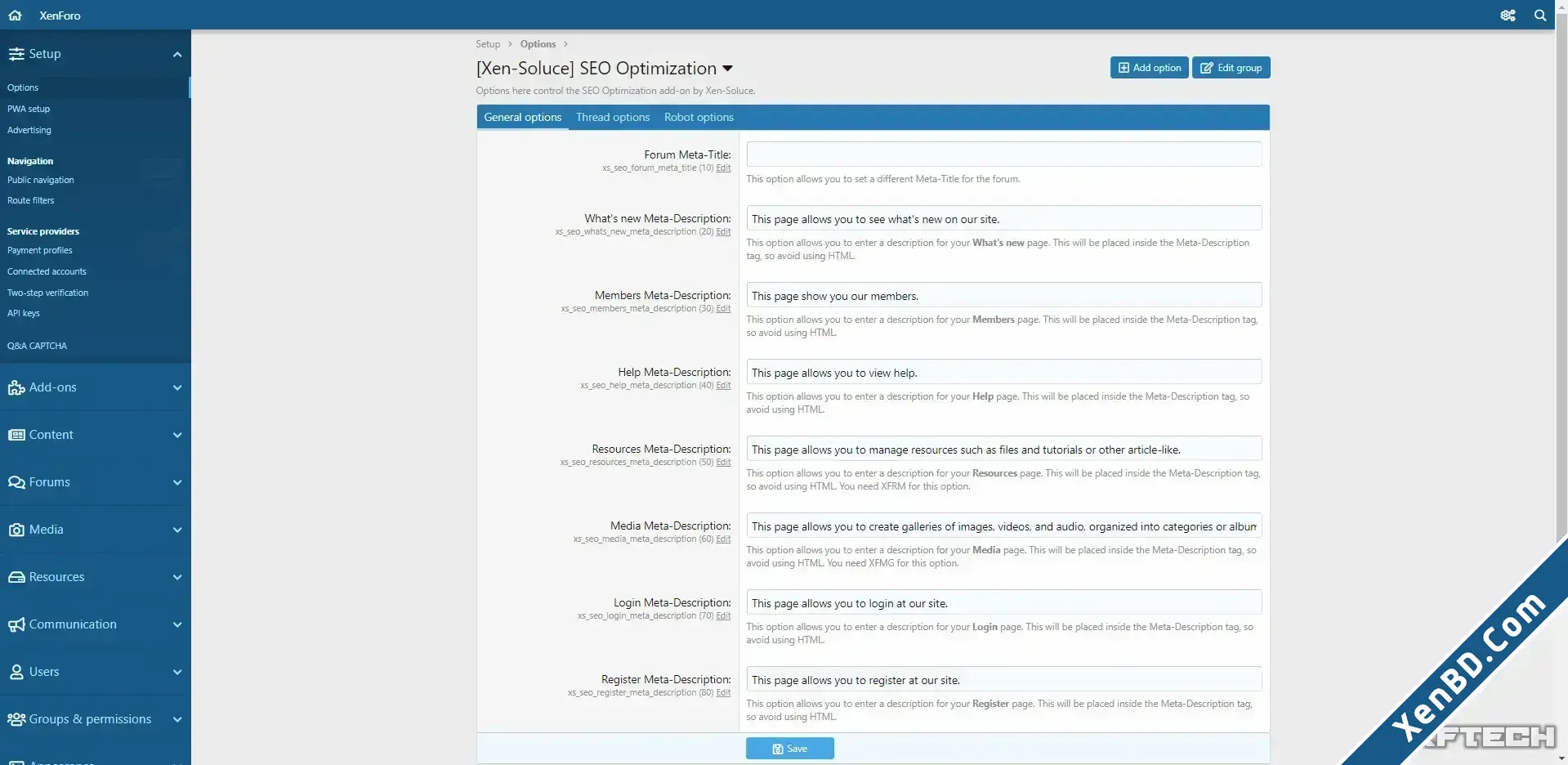This screenshot has height=765, width=1568.
Task: Open the admin search magnifier icon
Action: [1540, 15]
